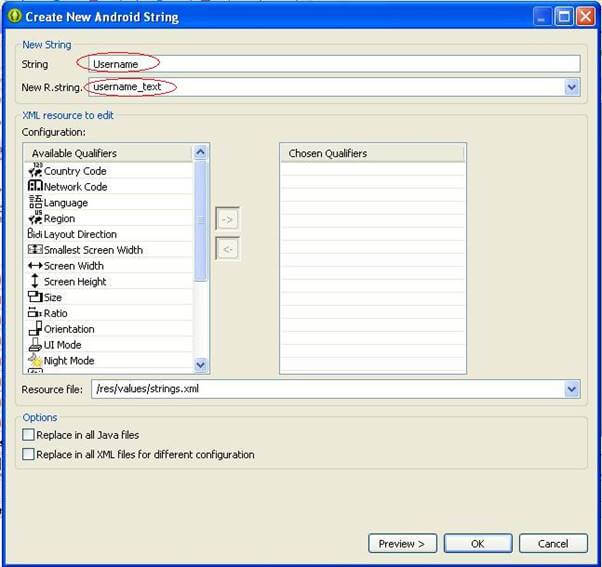602x567 pixels.
Task: Click qualifiers list scroll down arrow
Action: point(200,364)
